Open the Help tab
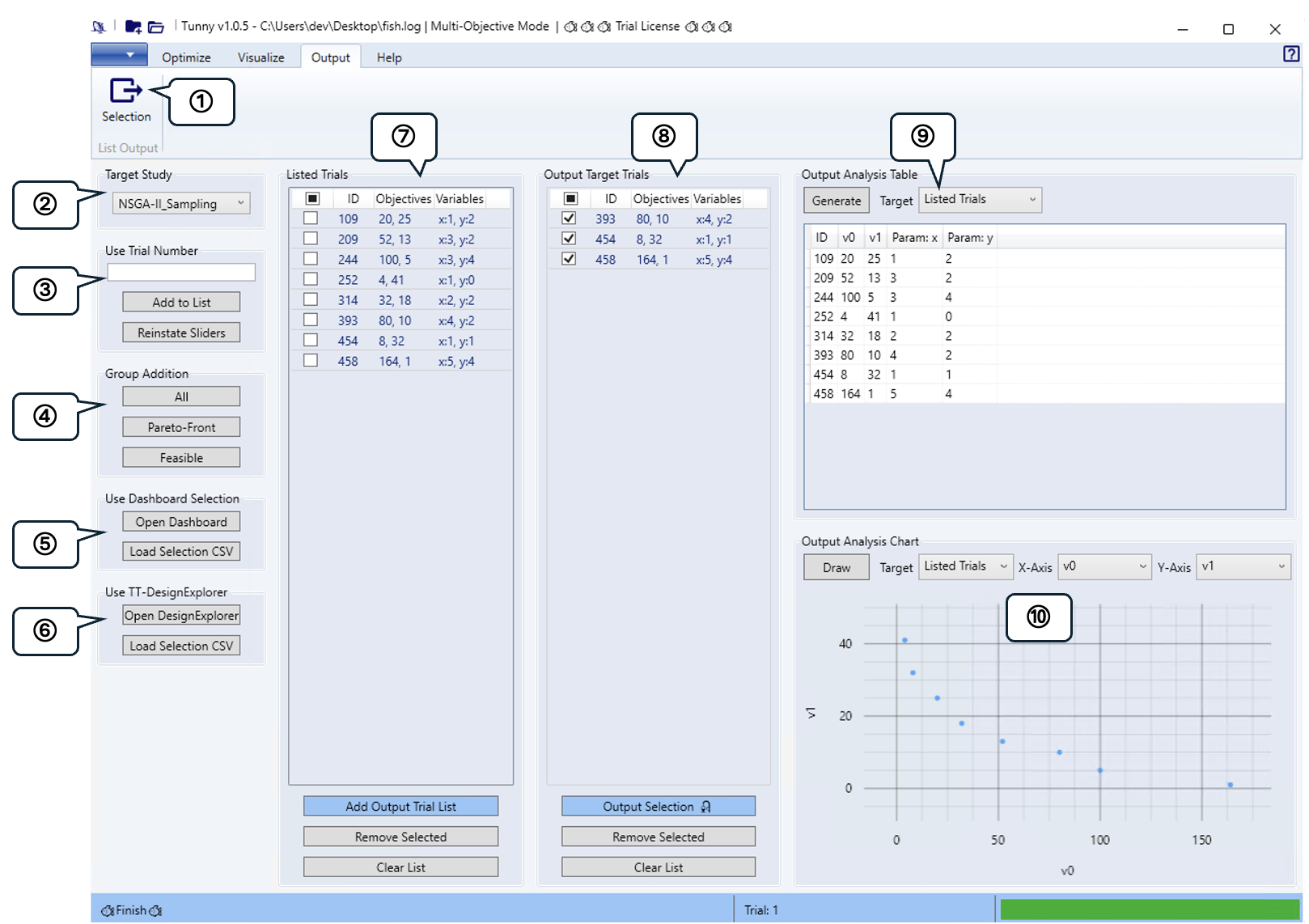 click(x=389, y=57)
